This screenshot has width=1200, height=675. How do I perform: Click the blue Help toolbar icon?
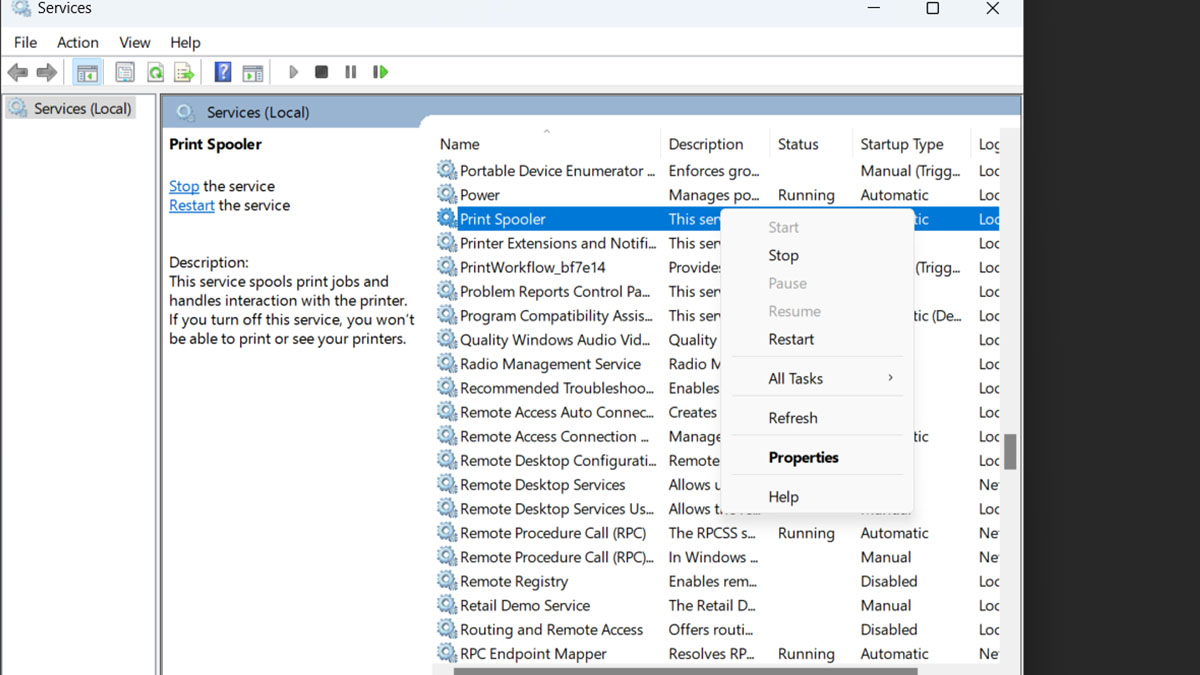click(x=223, y=72)
